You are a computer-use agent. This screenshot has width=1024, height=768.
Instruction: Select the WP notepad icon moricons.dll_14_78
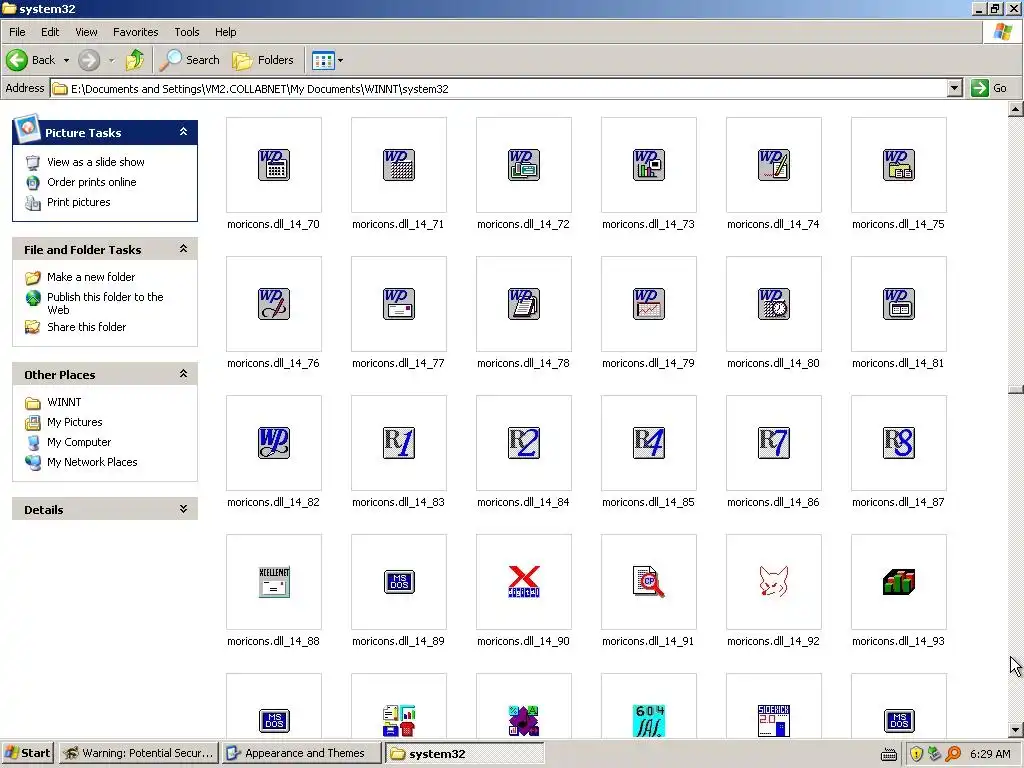pos(524,304)
